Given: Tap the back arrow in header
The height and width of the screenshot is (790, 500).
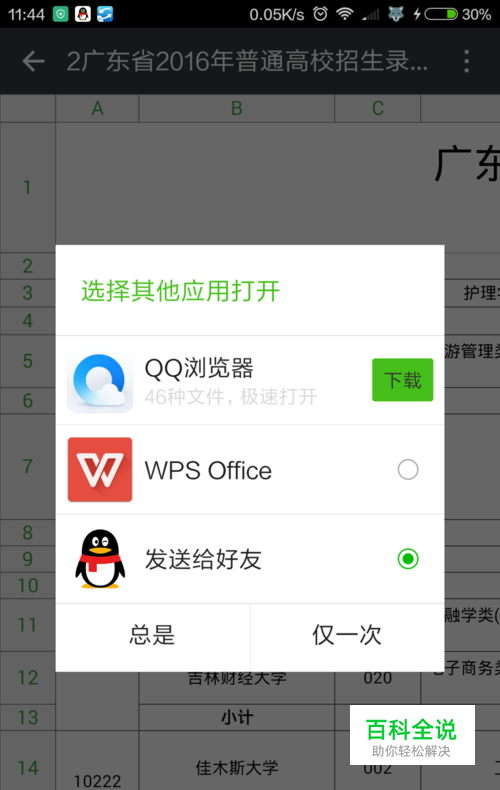Looking at the screenshot, I should (x=33, y=61).
